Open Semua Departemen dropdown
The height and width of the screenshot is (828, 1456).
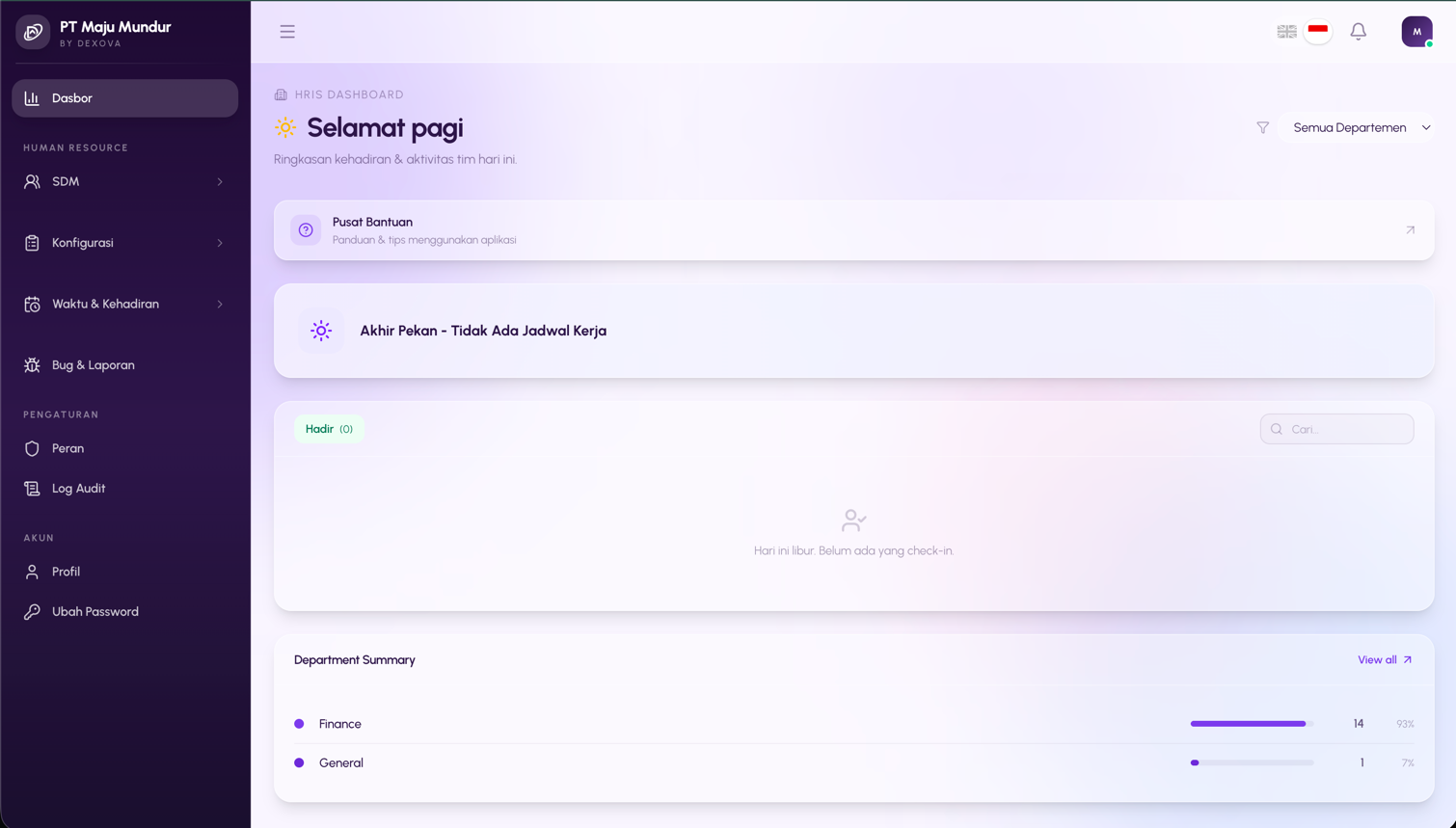(1358, 127)
